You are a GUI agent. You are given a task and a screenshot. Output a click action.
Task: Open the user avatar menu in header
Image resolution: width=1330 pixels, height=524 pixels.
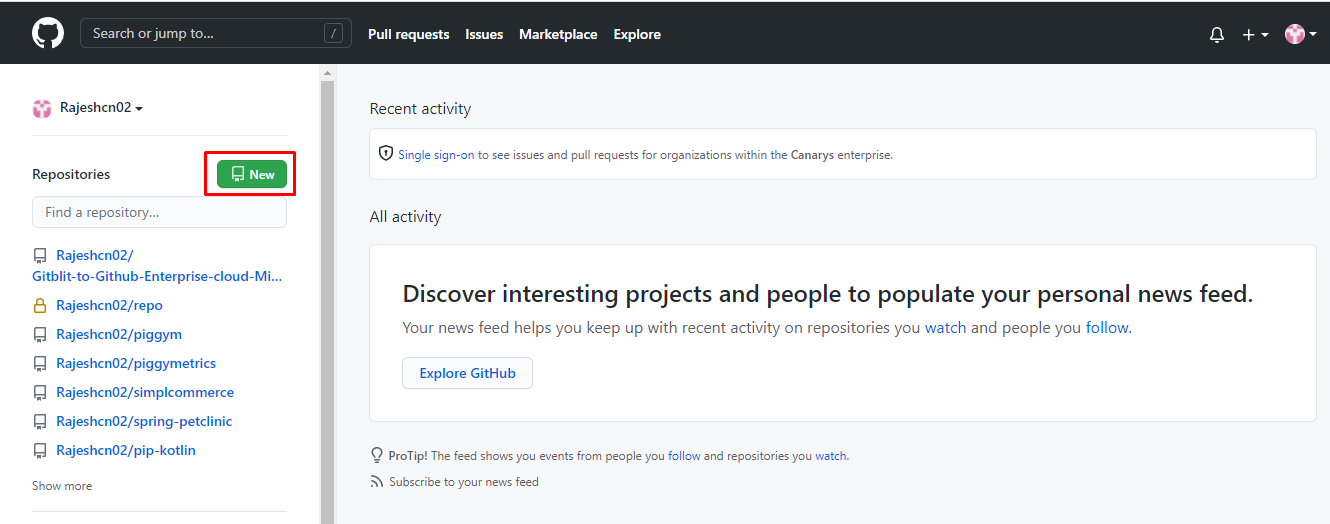1300,34
